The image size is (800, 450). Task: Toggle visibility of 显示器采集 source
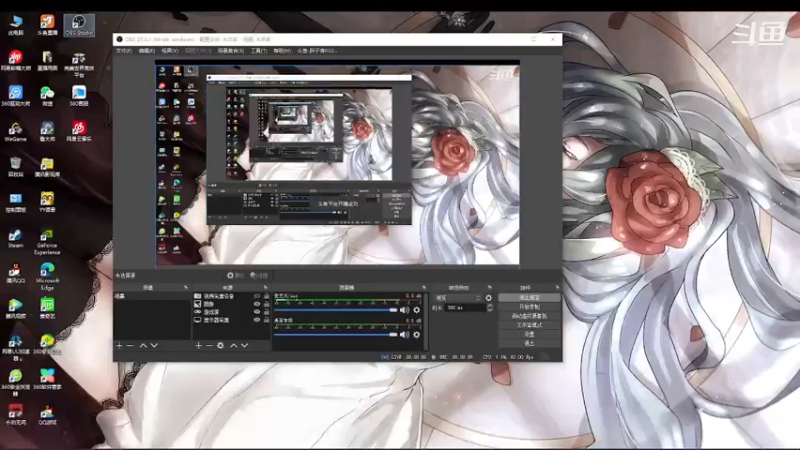pos(257,320)
